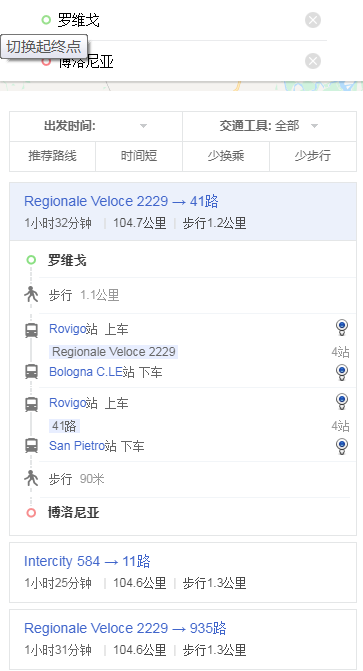
Task: Select the 少换乘 sorting tab
Action: [x=226, y=156]
